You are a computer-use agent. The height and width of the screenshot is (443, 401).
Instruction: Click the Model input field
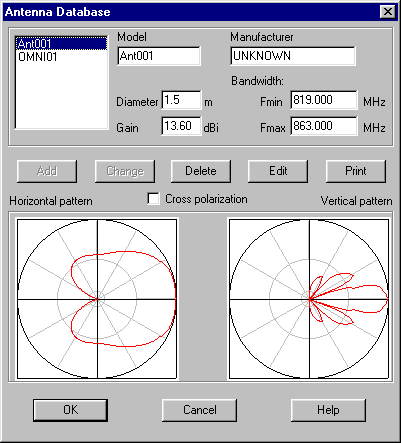pos(159,56)
